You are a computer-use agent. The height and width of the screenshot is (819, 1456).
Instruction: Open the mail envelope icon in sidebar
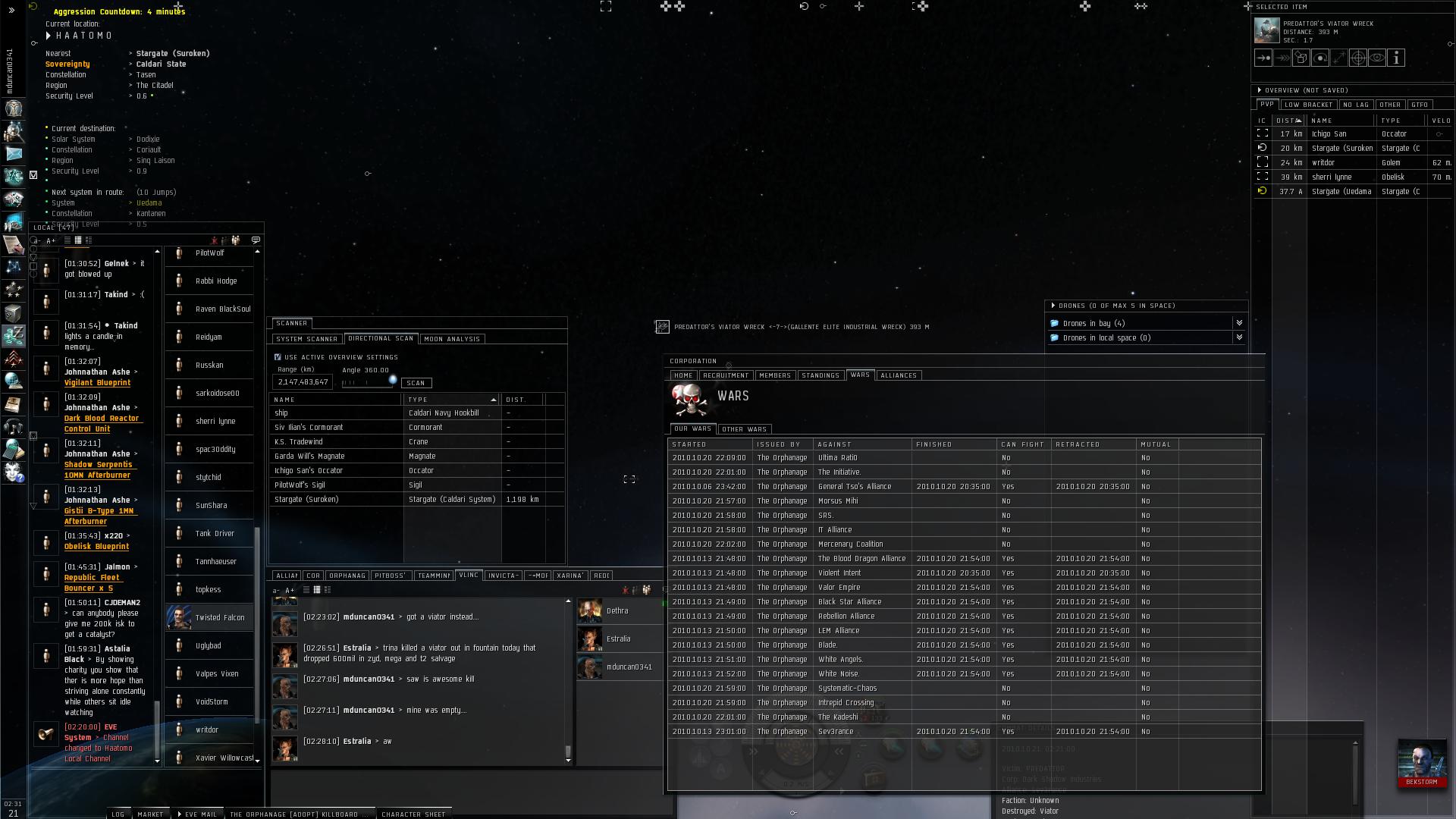pyautogui.click(x=14, y=154)
